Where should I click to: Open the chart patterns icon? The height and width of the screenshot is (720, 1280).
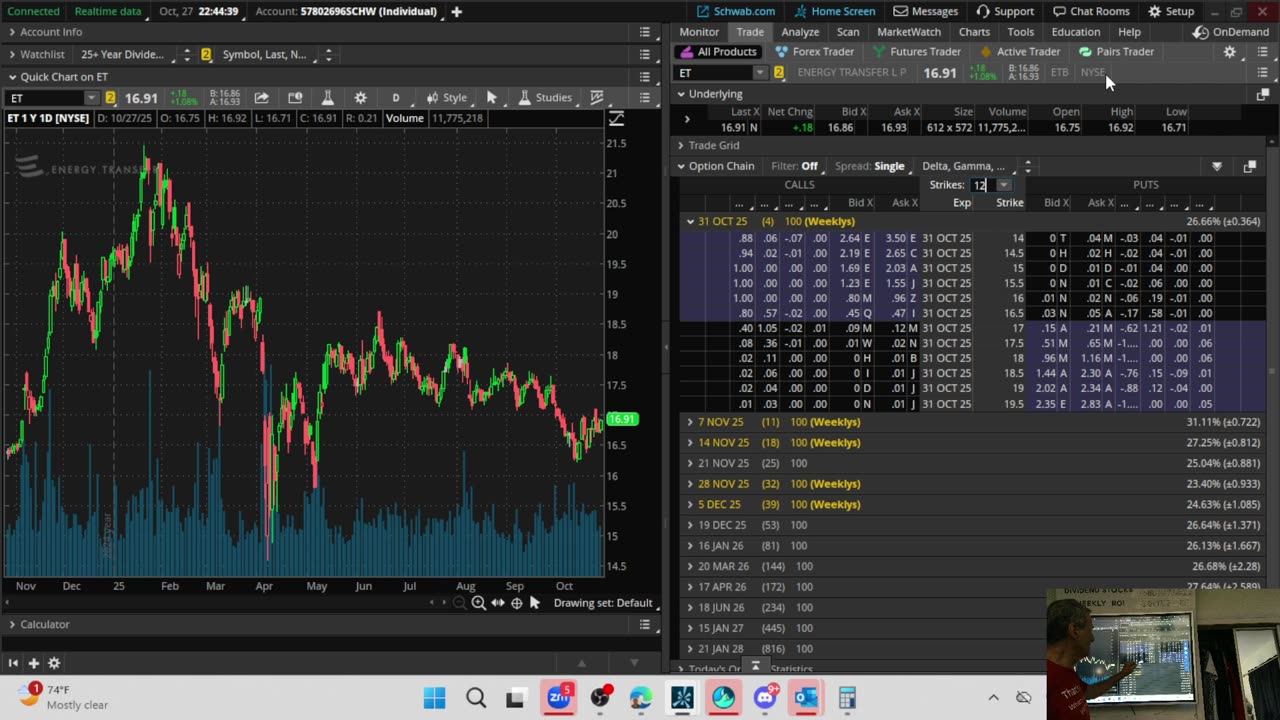coord(597,98)
